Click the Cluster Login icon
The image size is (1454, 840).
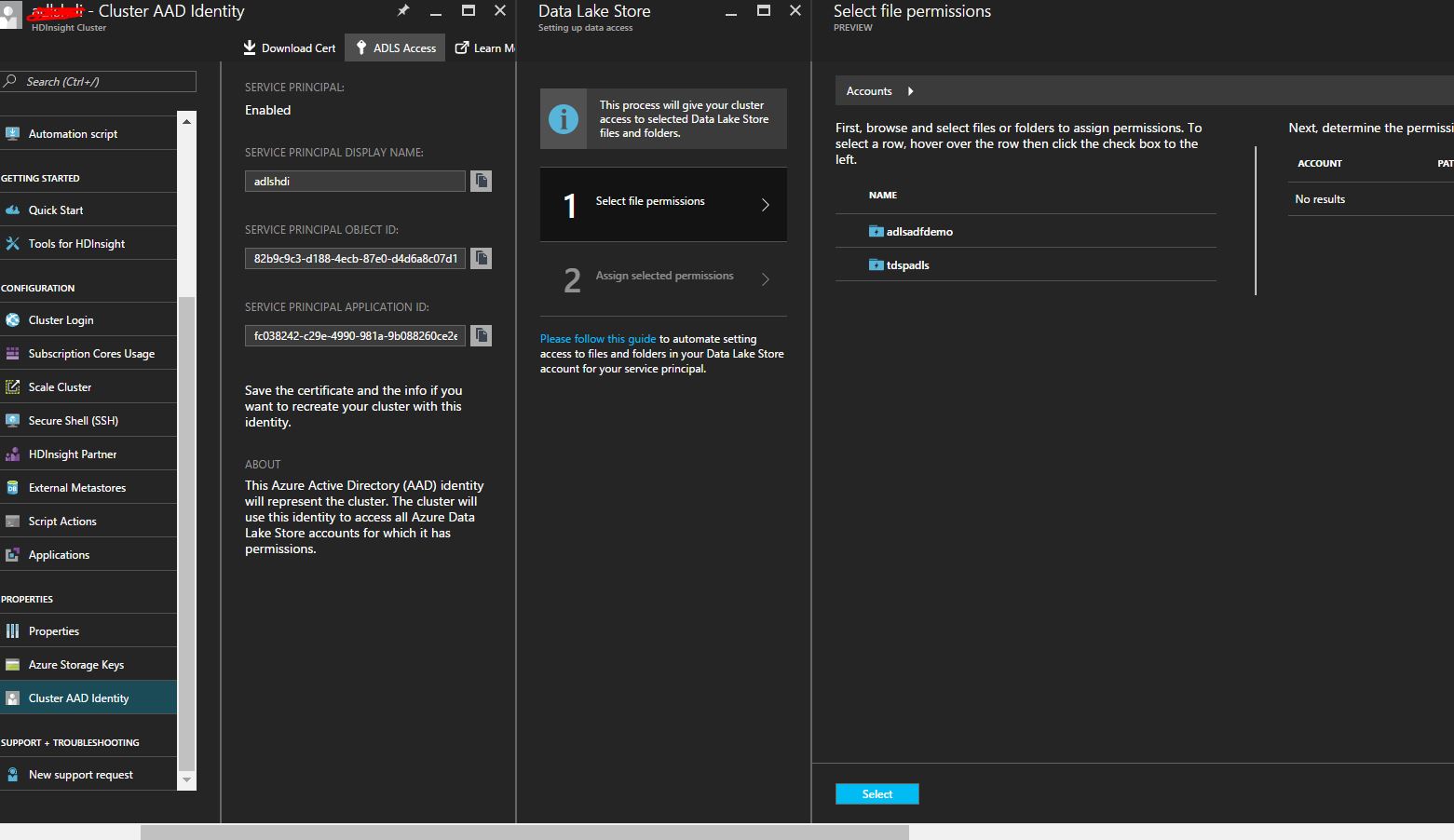coord(12,320)
